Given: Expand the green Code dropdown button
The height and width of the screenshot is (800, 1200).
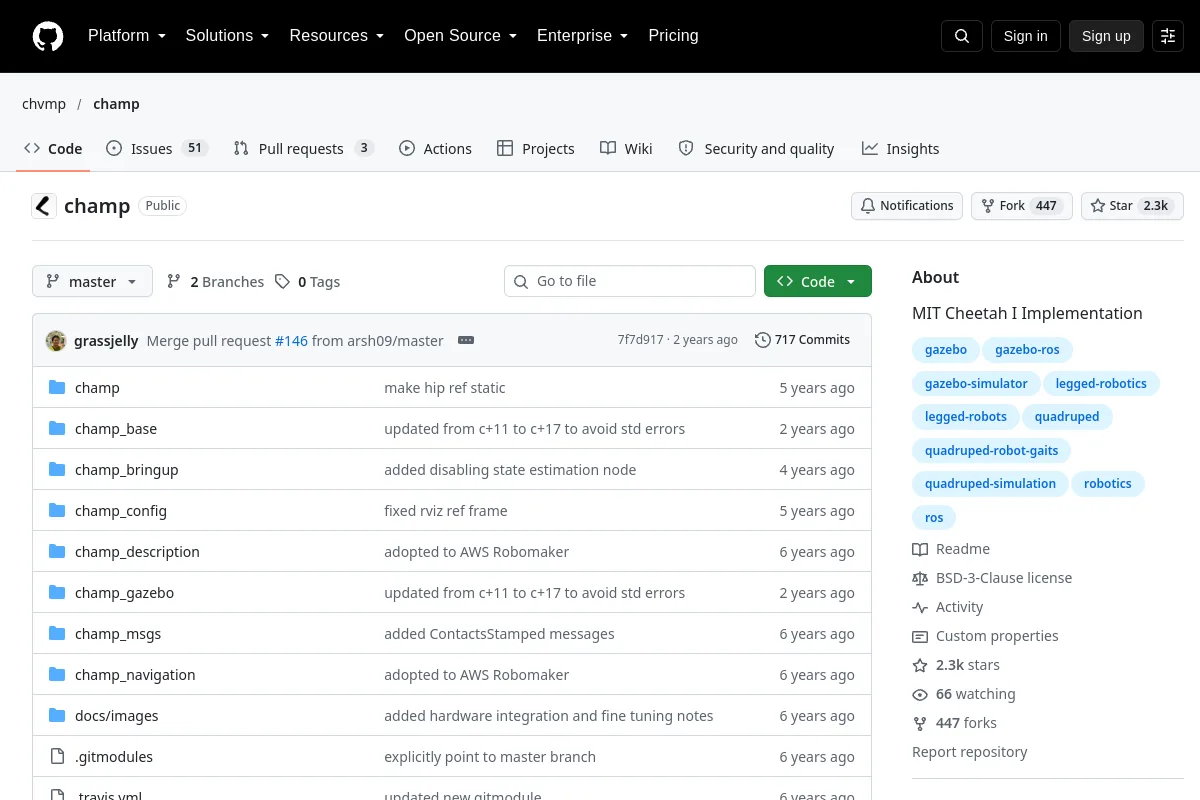Looking at the screenshot, I should (x=818, y=282).
